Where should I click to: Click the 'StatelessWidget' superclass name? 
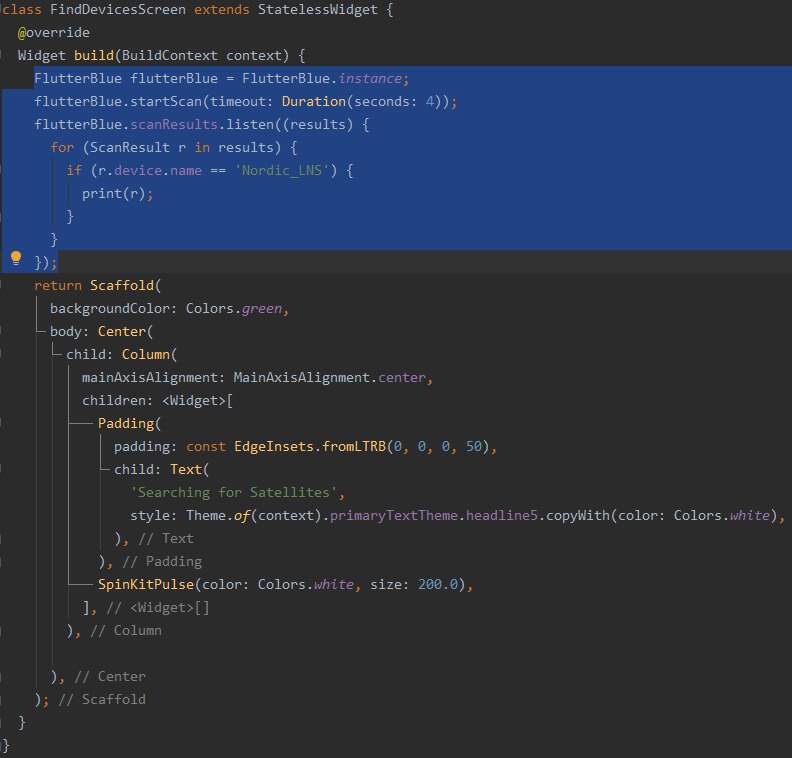tap(318, 10)
